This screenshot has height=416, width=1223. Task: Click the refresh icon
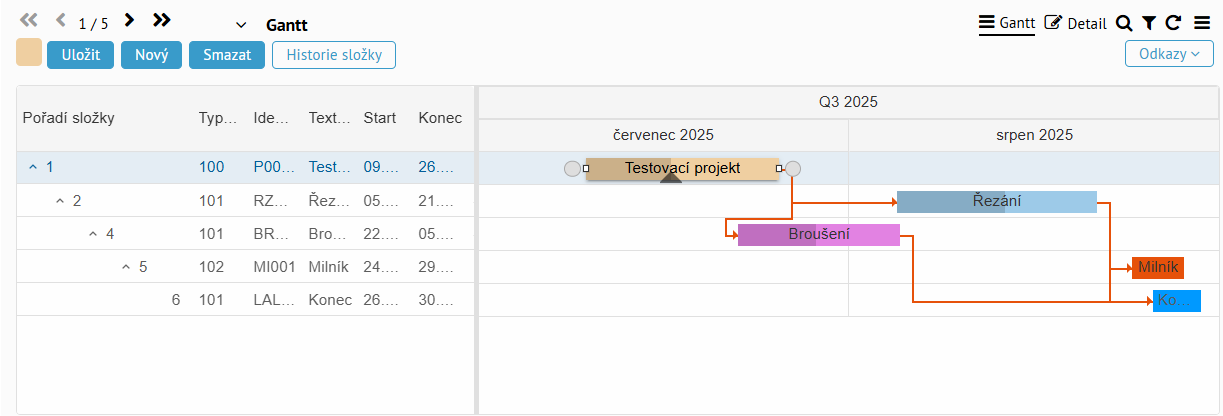1174,23
